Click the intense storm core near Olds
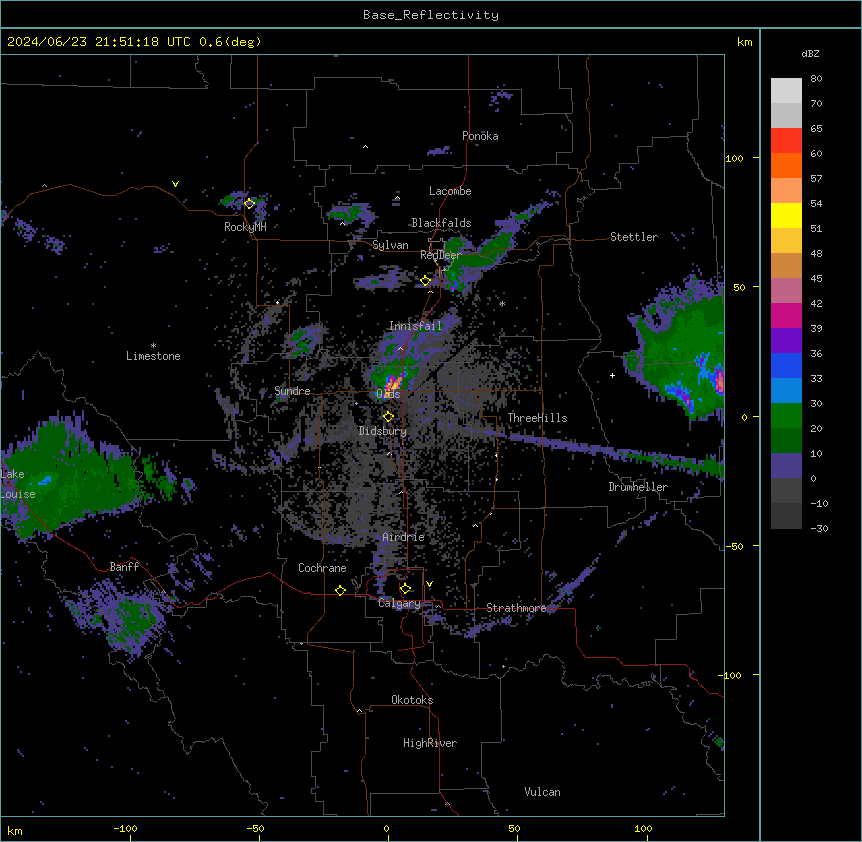 [x=394, y=383]
